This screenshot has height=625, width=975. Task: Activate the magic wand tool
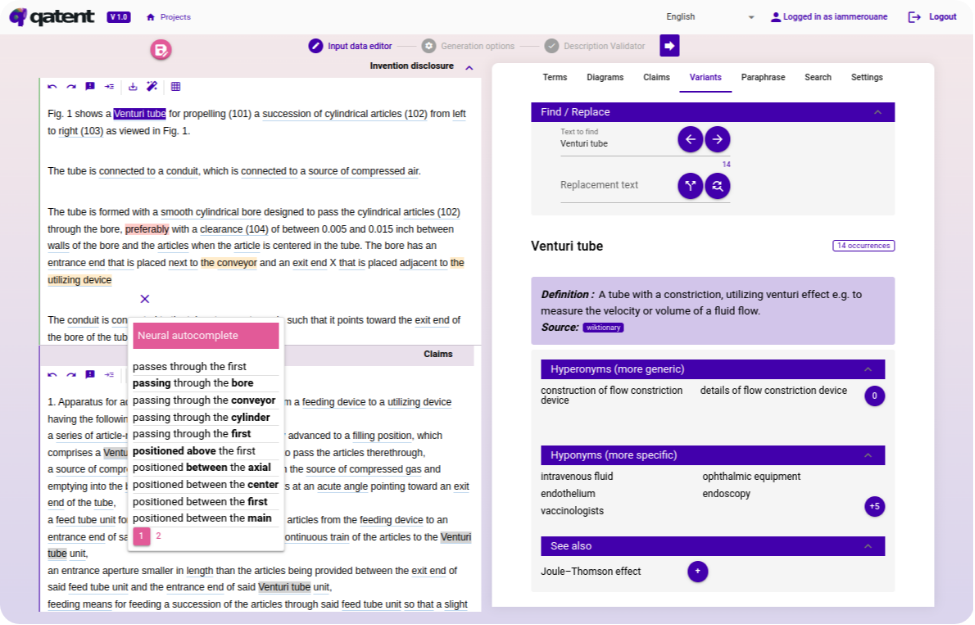click(152, 87)
